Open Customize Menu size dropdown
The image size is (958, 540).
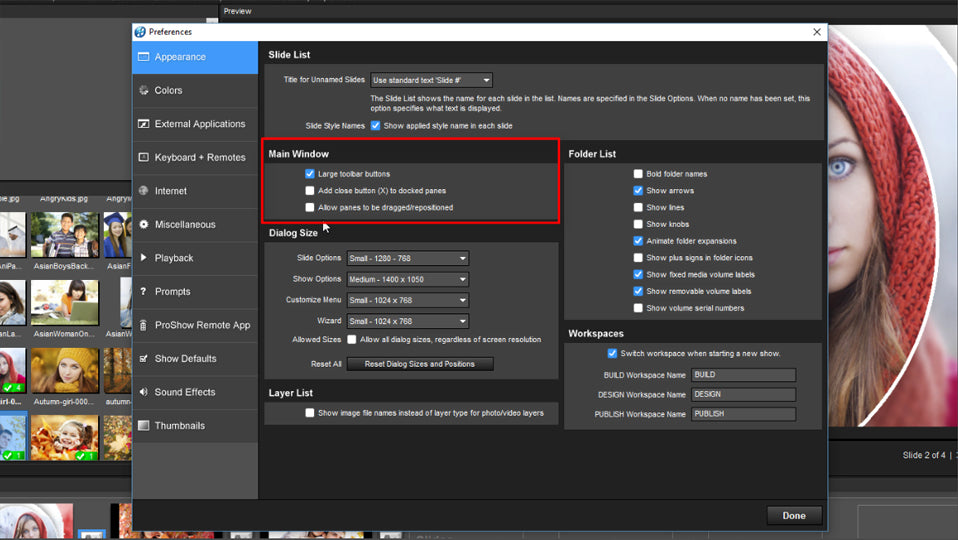tap(408, 300)
